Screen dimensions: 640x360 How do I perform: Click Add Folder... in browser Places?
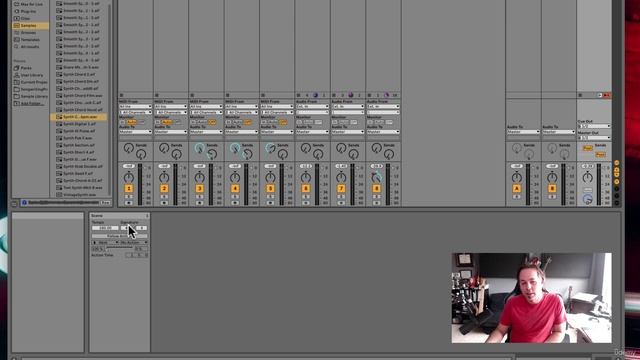(31, 103)
